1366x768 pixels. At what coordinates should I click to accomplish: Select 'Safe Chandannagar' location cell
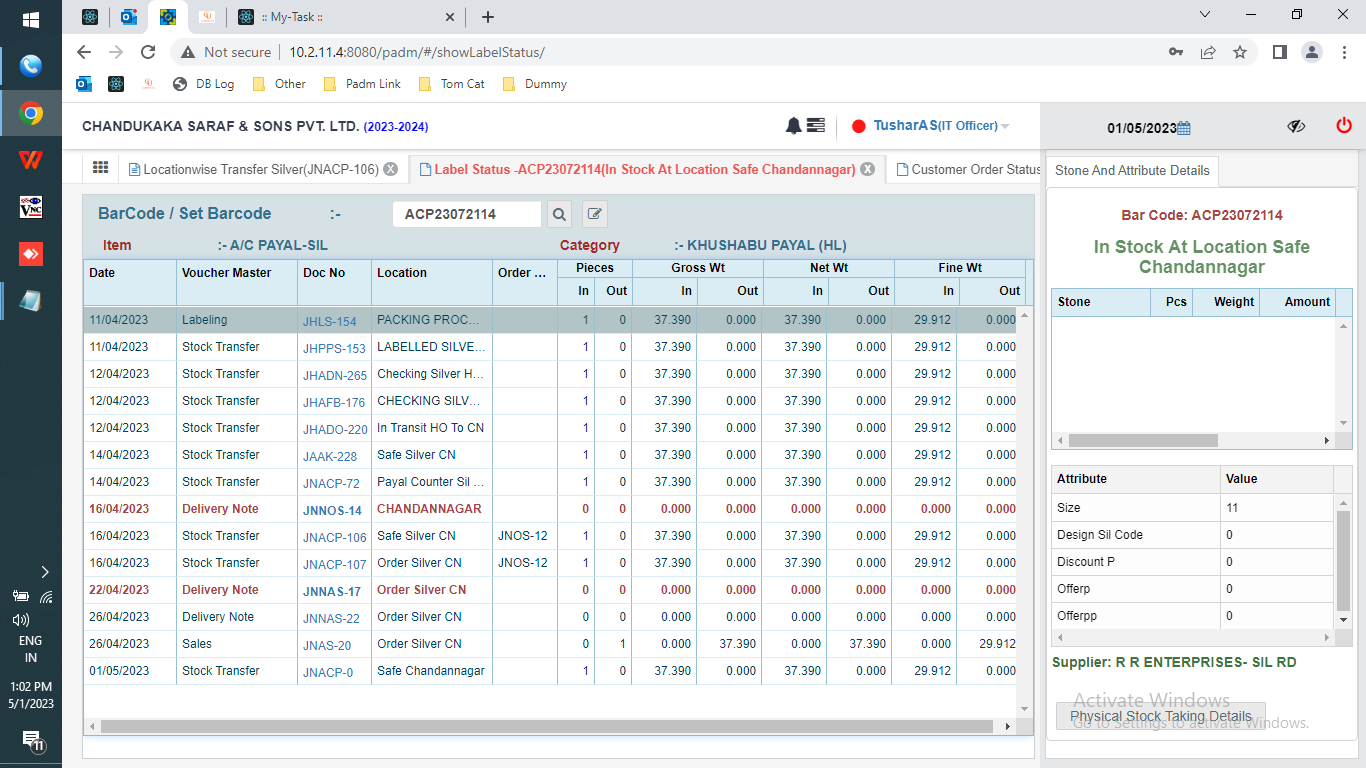[x=431, y=671]
